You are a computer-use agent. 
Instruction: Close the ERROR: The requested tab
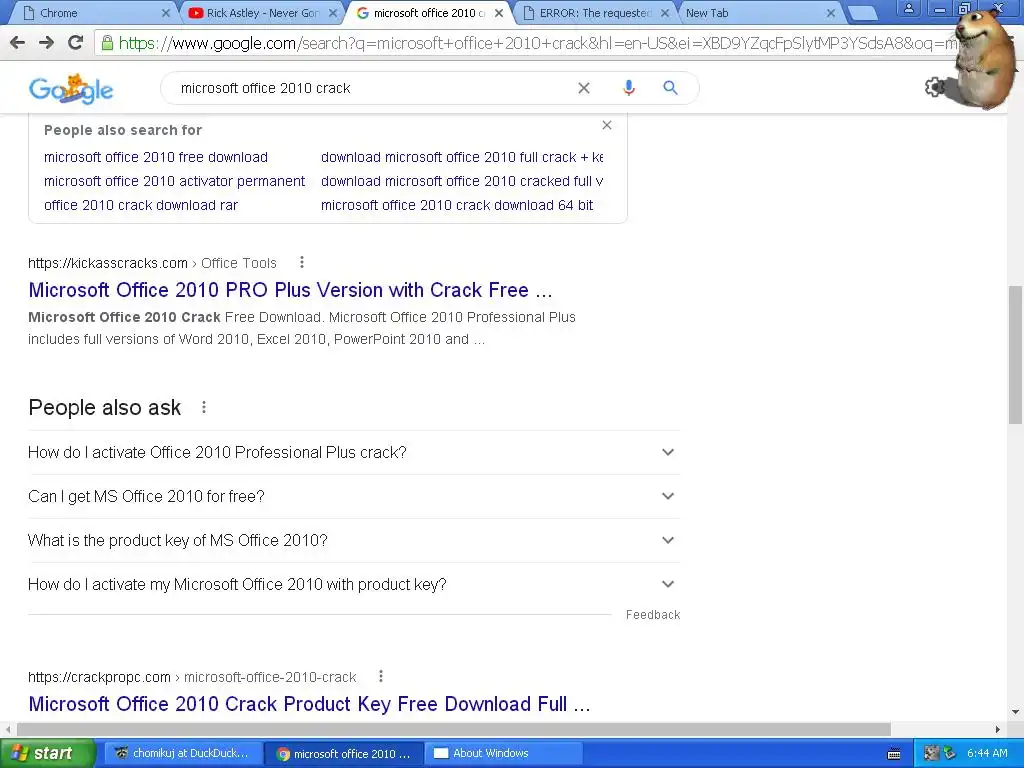coord(665,13)
